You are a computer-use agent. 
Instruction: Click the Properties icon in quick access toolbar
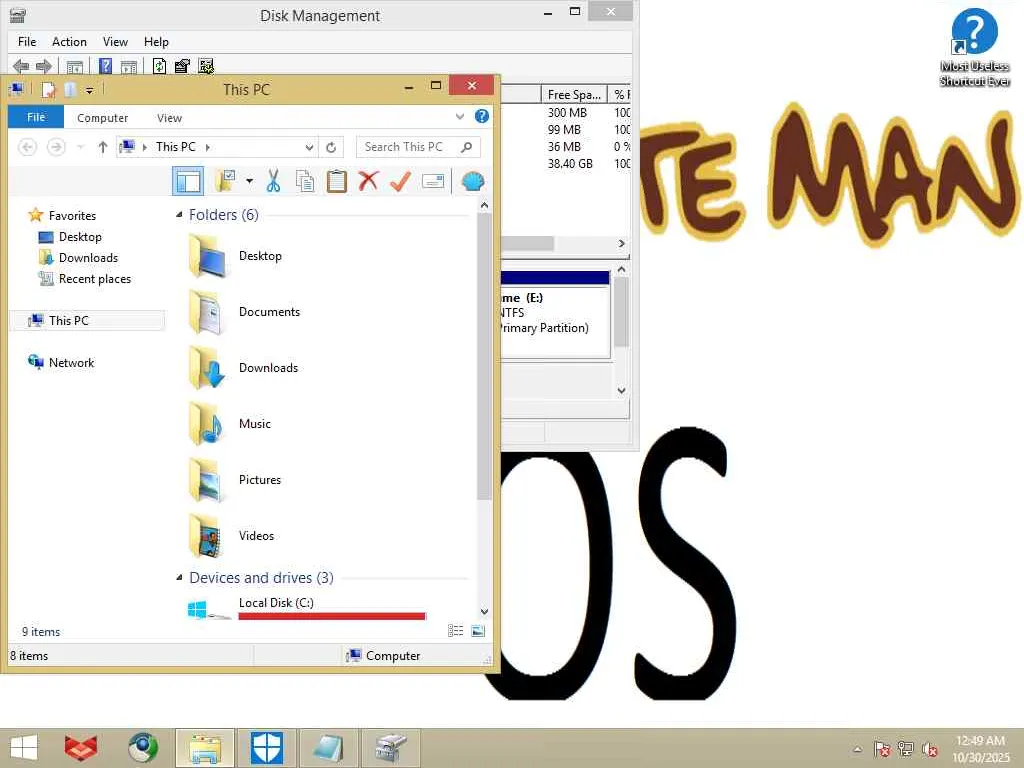(48, 89)
